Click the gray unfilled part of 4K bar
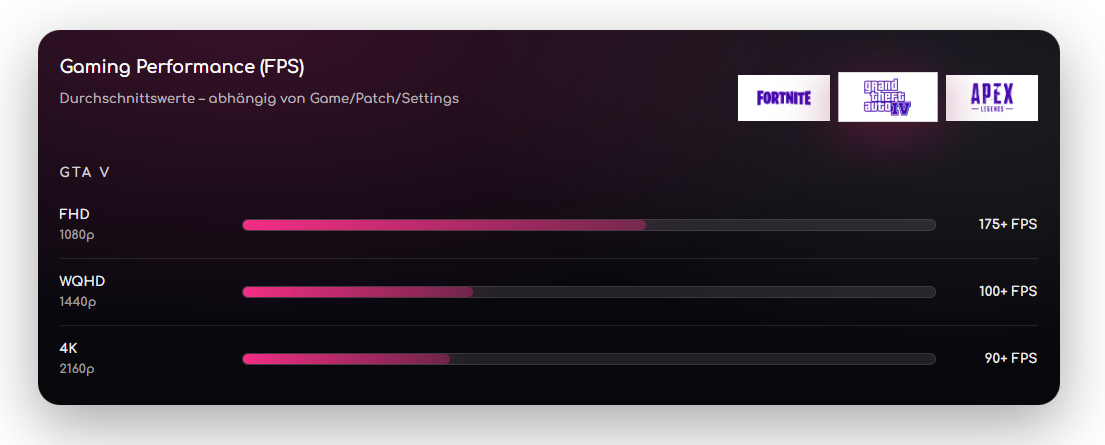Screen dimensions: 1105x445 click(x=692, y=359)
